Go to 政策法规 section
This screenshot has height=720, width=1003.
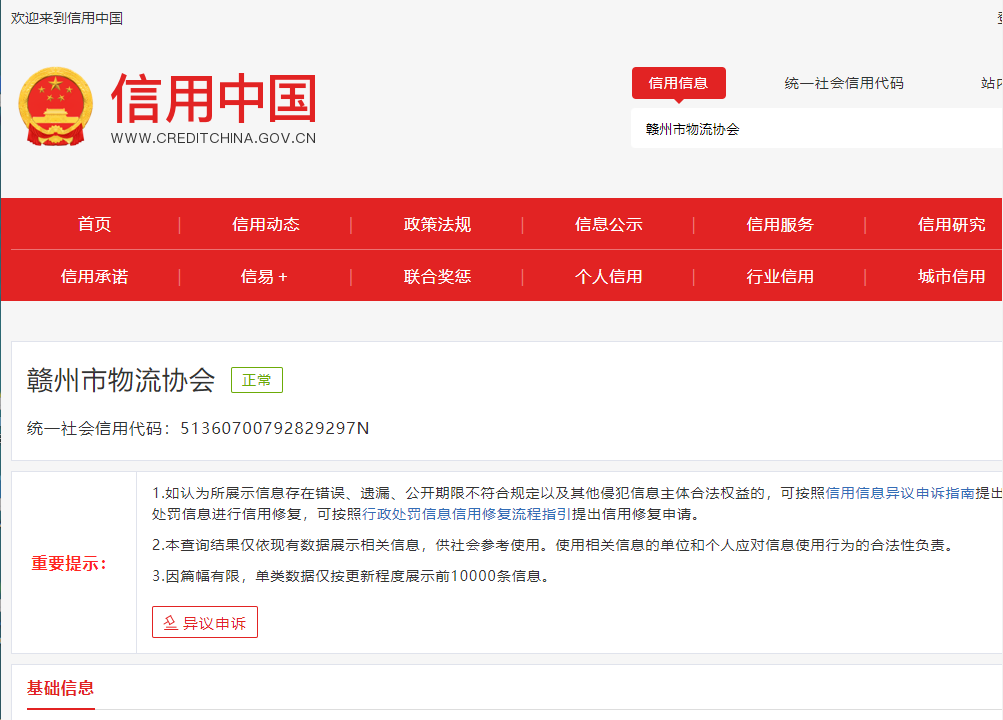[x=437, y=224]
